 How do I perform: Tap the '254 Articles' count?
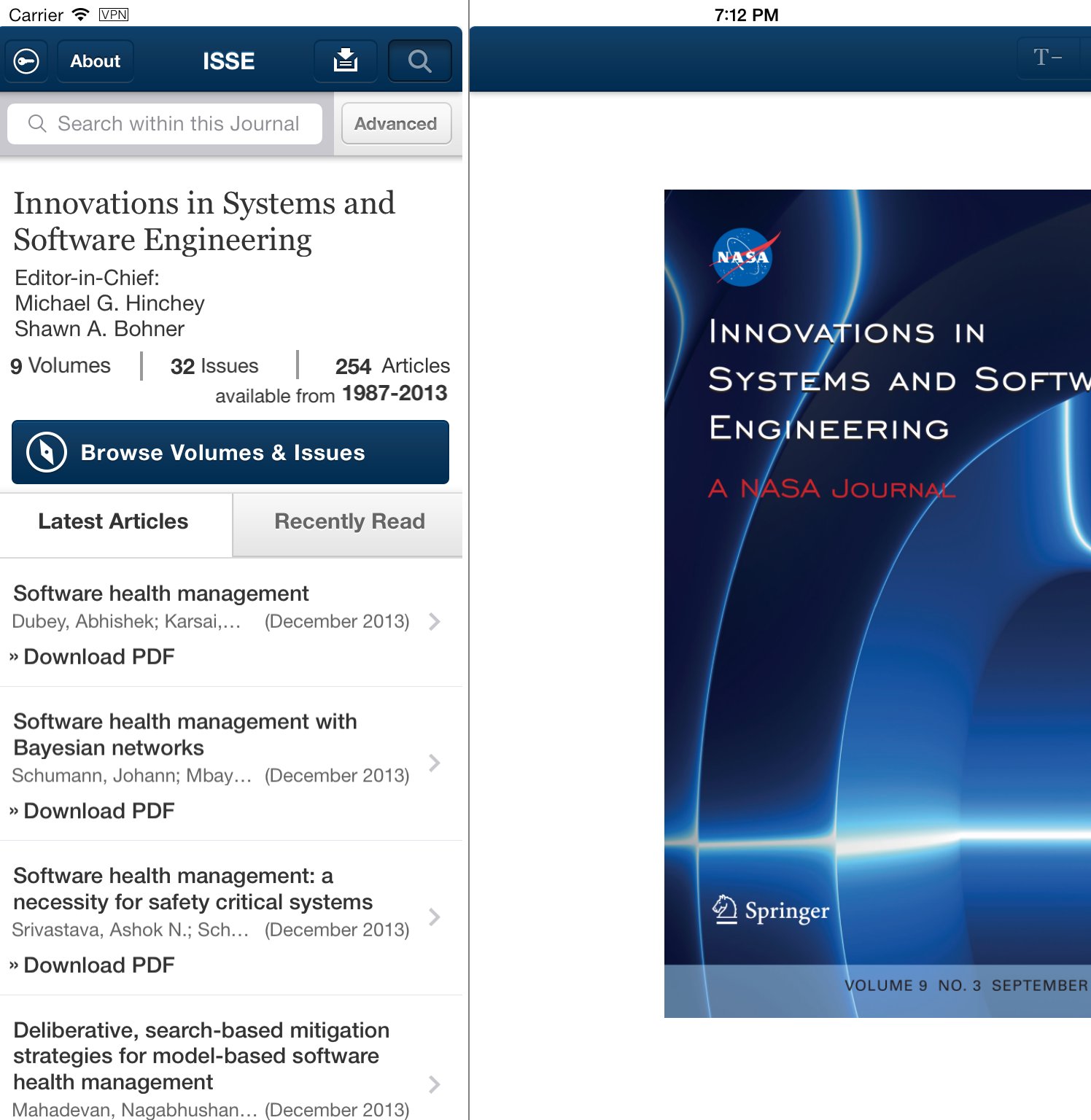click(x=392, y=366)
